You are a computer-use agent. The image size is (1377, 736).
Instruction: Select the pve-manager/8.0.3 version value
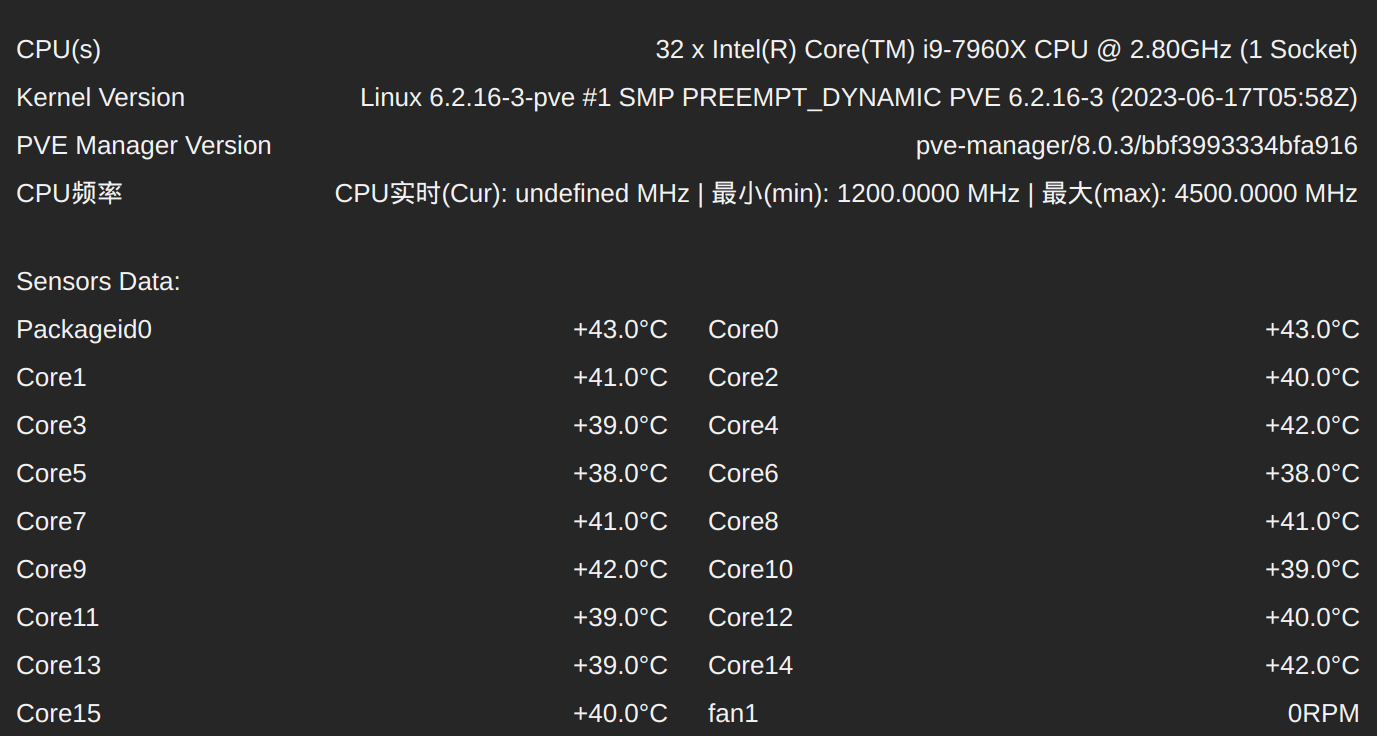pyautogui.click(x=1137, y=146)
